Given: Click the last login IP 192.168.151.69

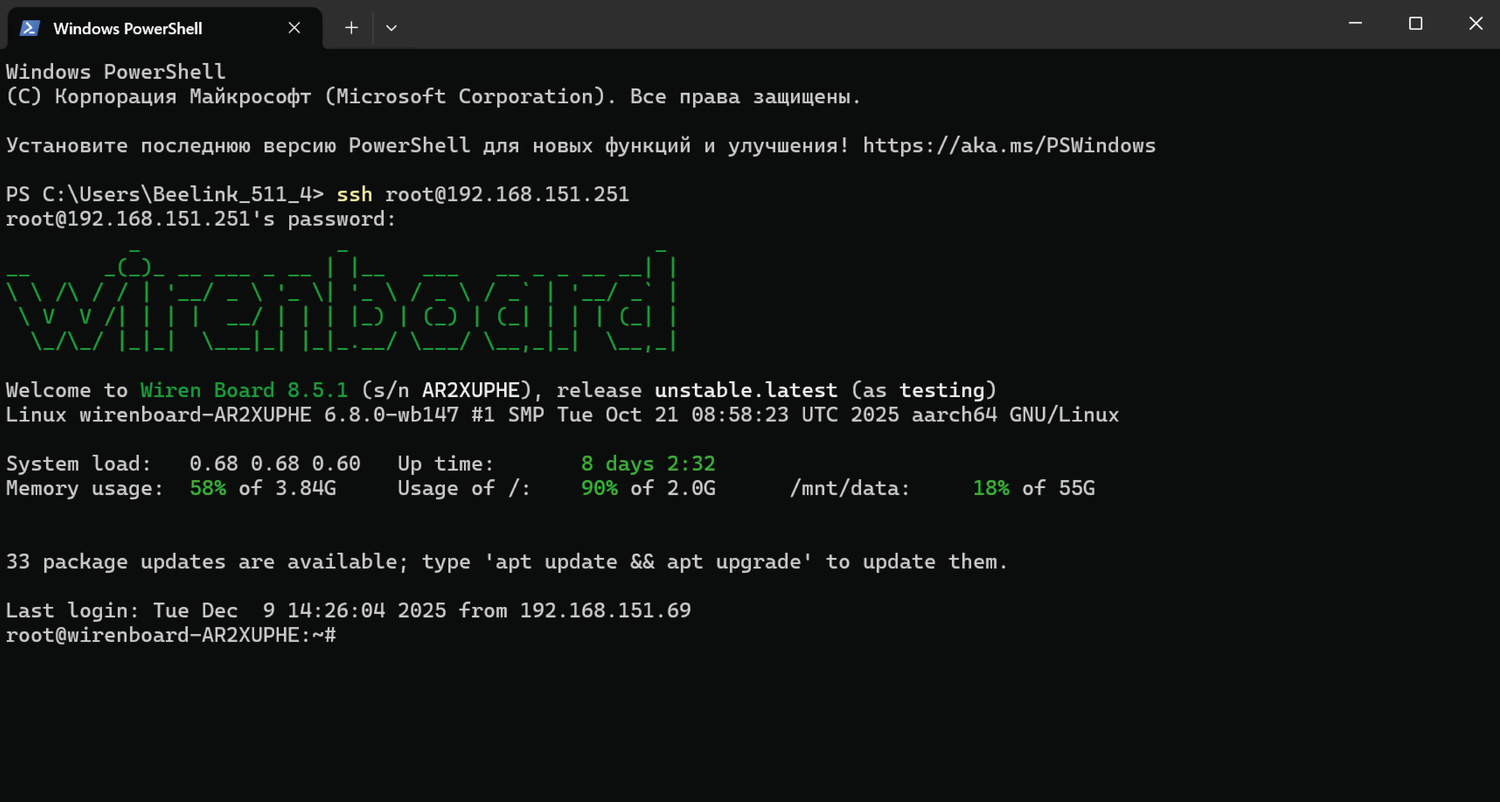Looking at the screenshot, I should [x=605, y=610].
